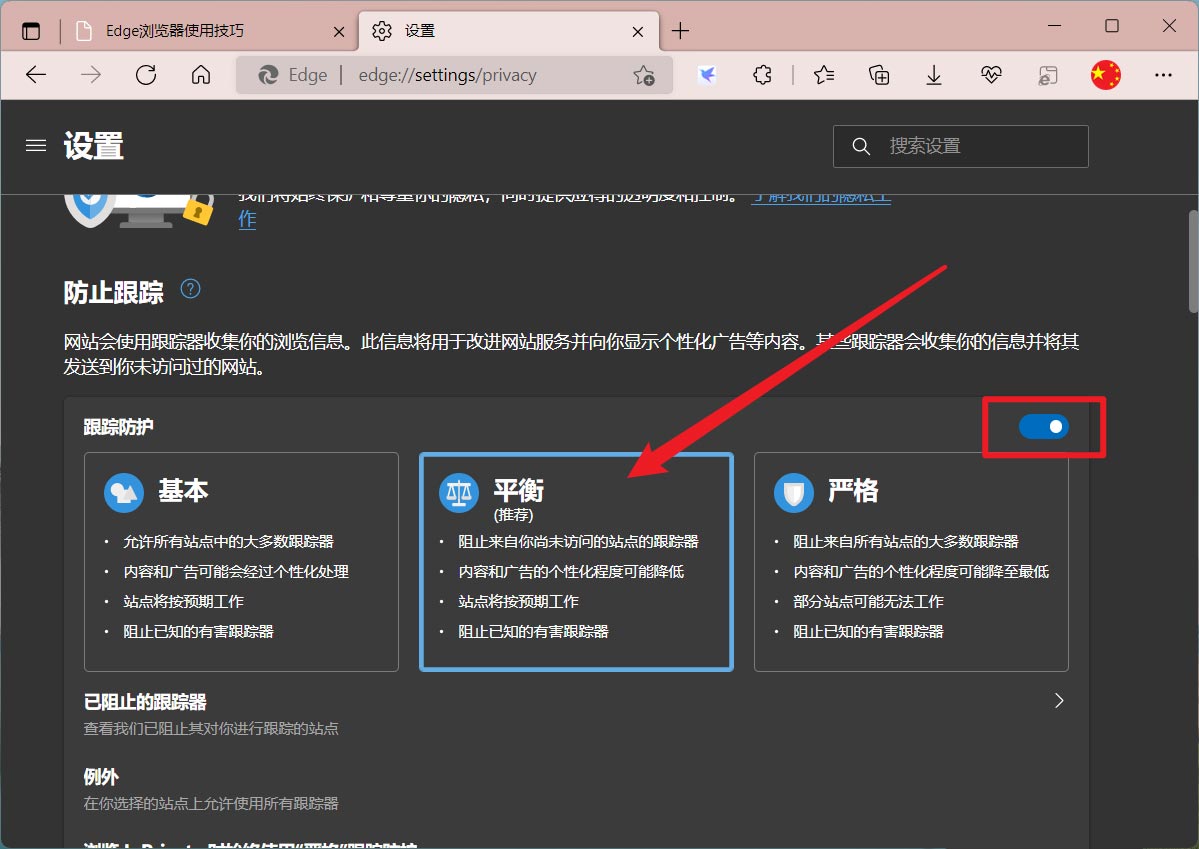Select the 严格 tracking prevention option
Viewport: 1199px width, 849px height.
click(910, 560)
